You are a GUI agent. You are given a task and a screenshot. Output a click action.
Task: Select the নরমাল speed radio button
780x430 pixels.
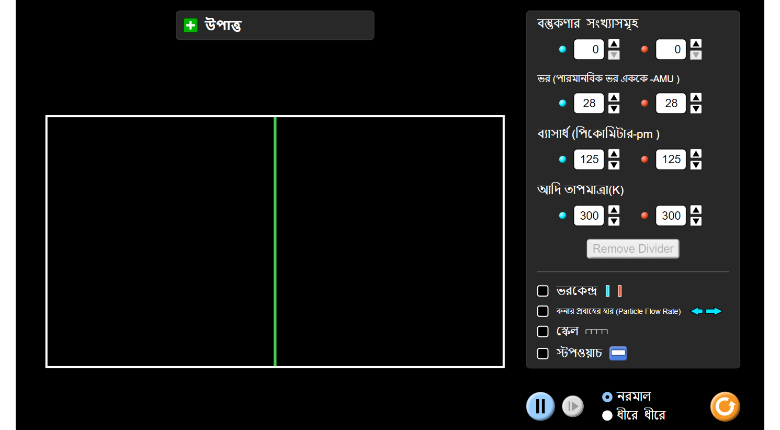coord(607,397)
